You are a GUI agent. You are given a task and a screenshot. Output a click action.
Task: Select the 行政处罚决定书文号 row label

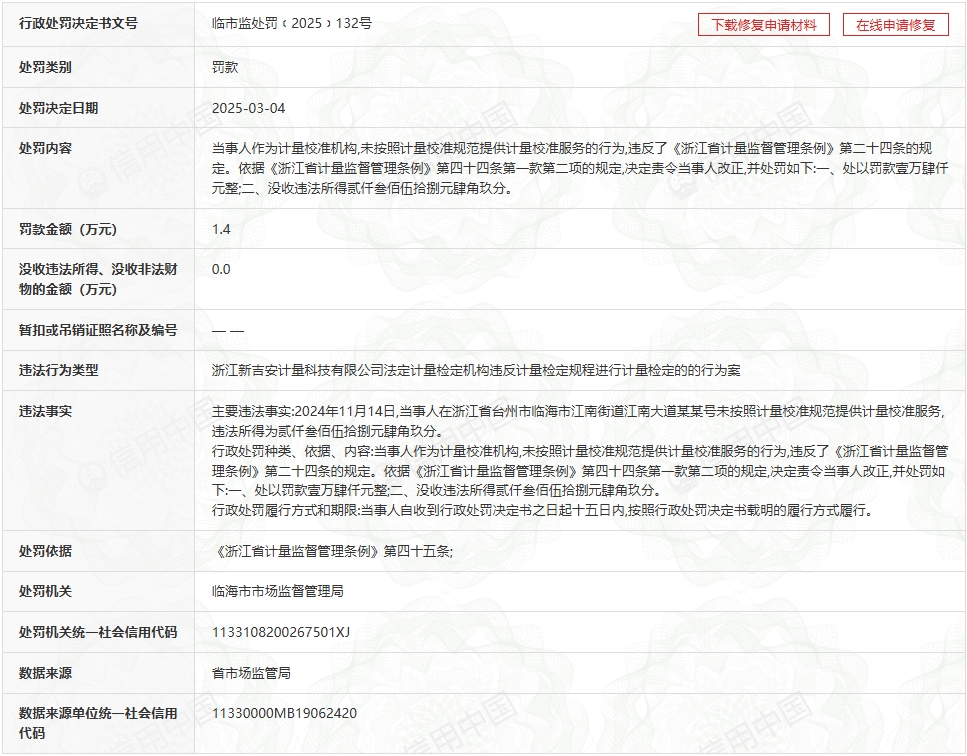click(x=79, y=23)
